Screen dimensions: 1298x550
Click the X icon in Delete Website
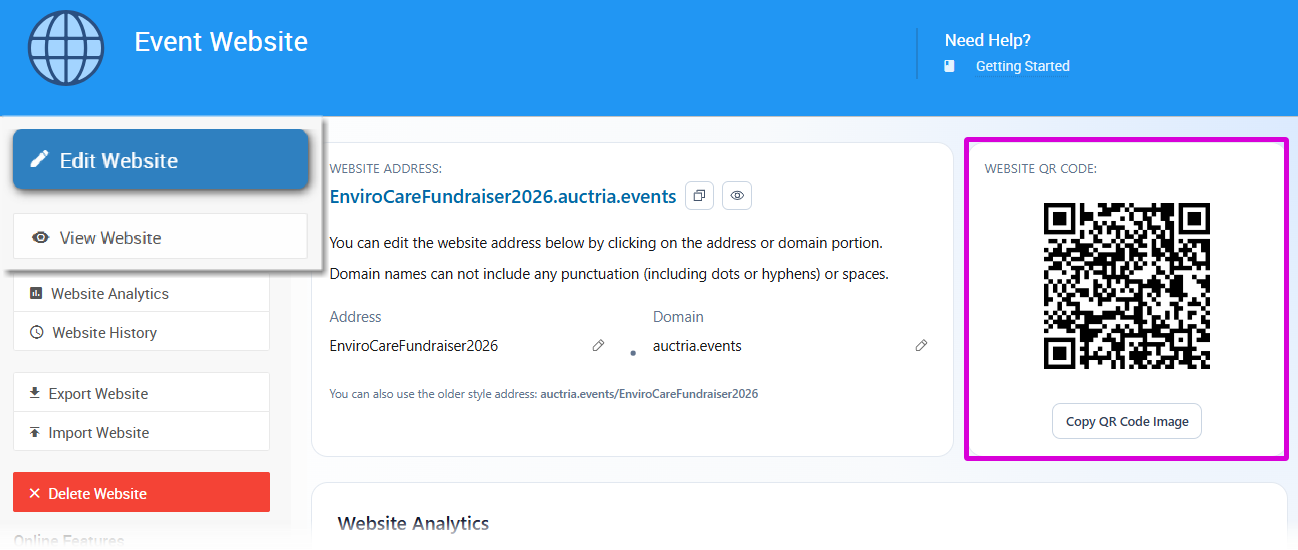pyautogui.click(x=35, y=494)
